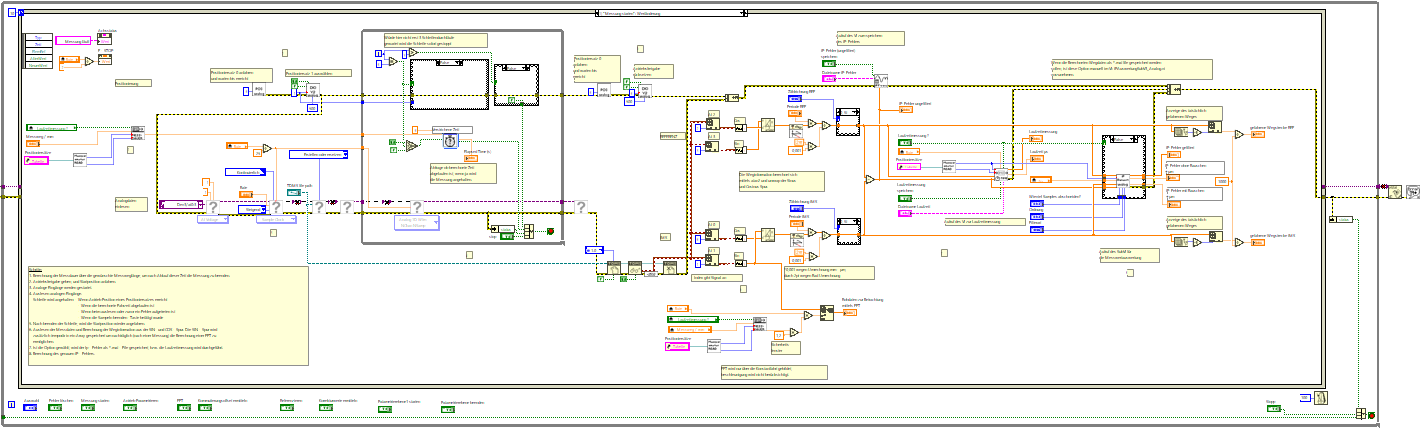Screen dimensions: 1423x431
Task: Open the Sample Clock polymorphic selector
Action: pyautogui.click(x=275, y=219)
